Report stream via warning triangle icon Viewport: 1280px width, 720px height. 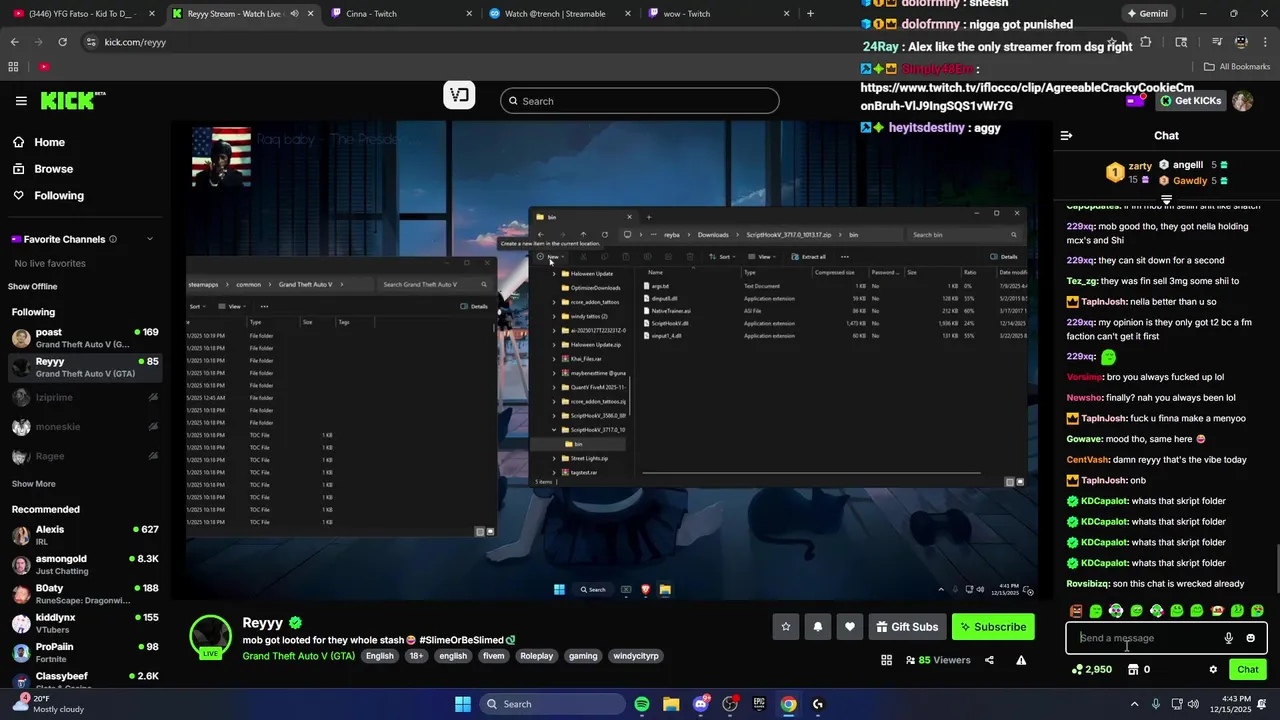tap(1021, 660)
